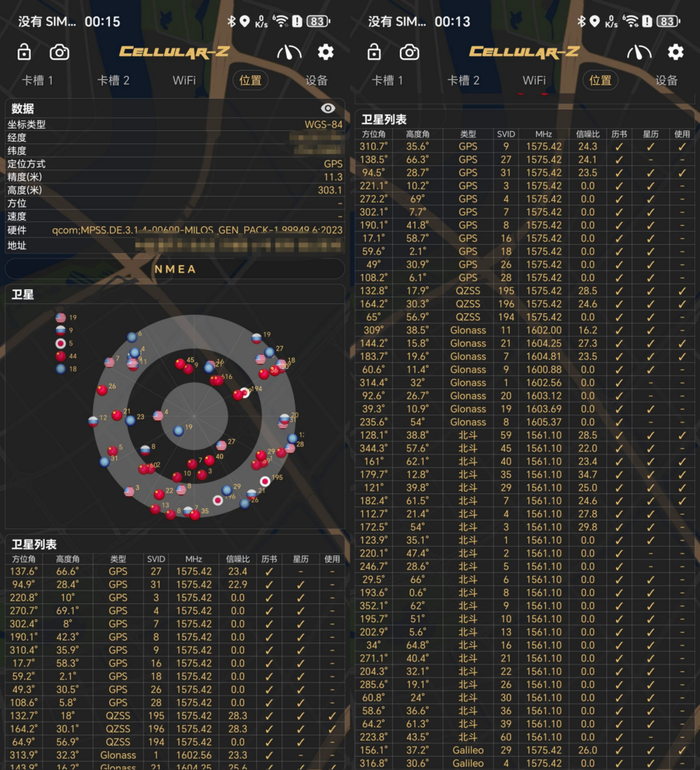Tap the 高度 value 303.1
The image size is (700, 770).
330,190
